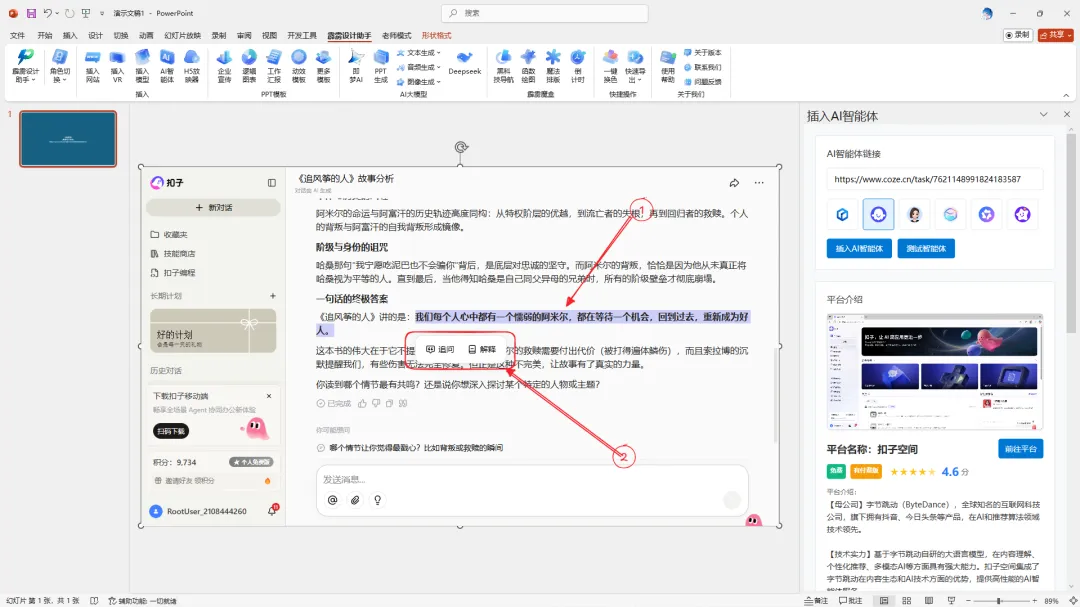Toggle 批注 comments pane in status bar
Viewport: 1080px width, 607px height.
[851, 601]
